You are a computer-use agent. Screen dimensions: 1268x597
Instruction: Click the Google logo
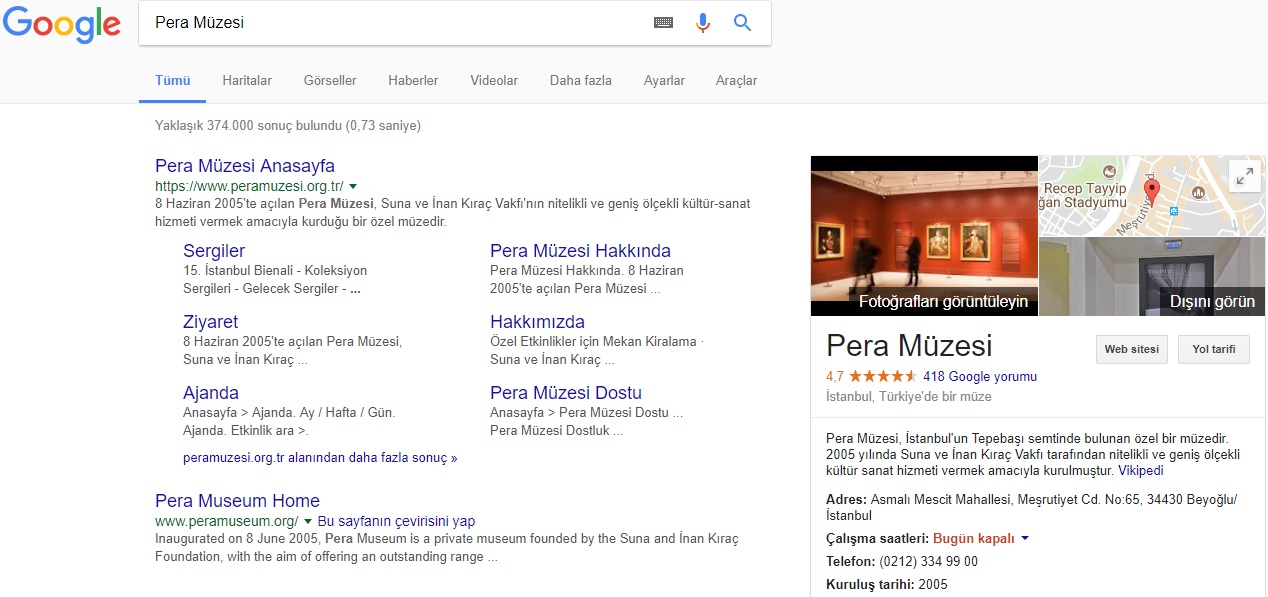[61, 23]
